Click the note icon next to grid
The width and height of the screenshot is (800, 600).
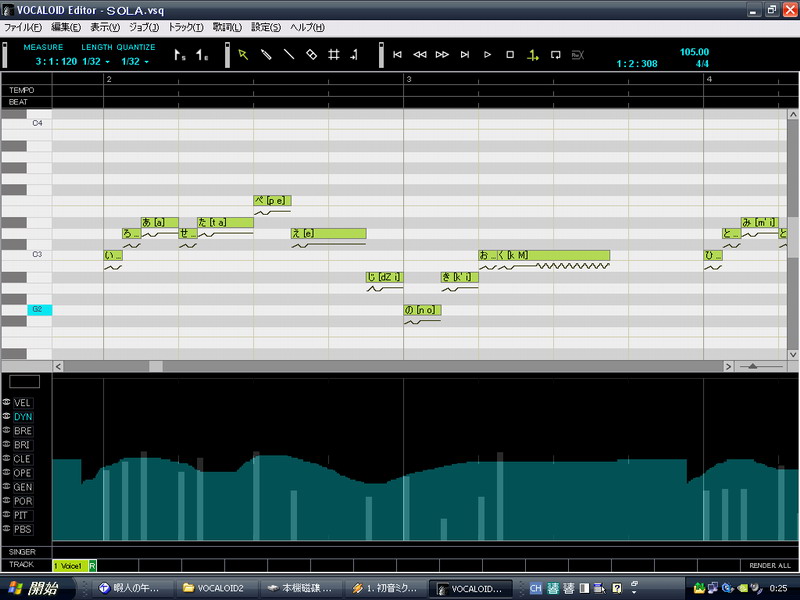[355, 55]
